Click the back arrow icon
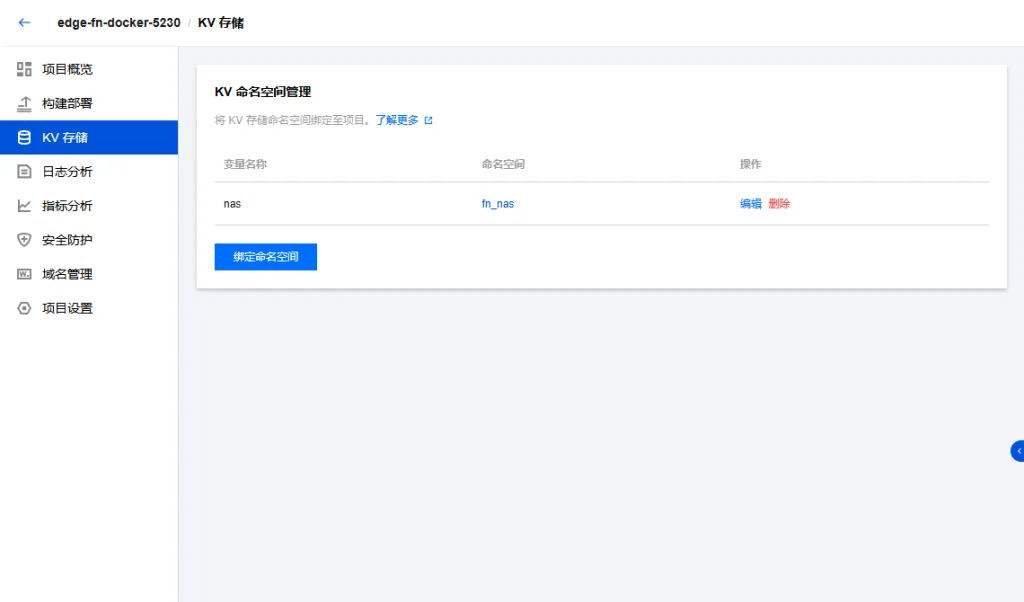 pos(25,22)
